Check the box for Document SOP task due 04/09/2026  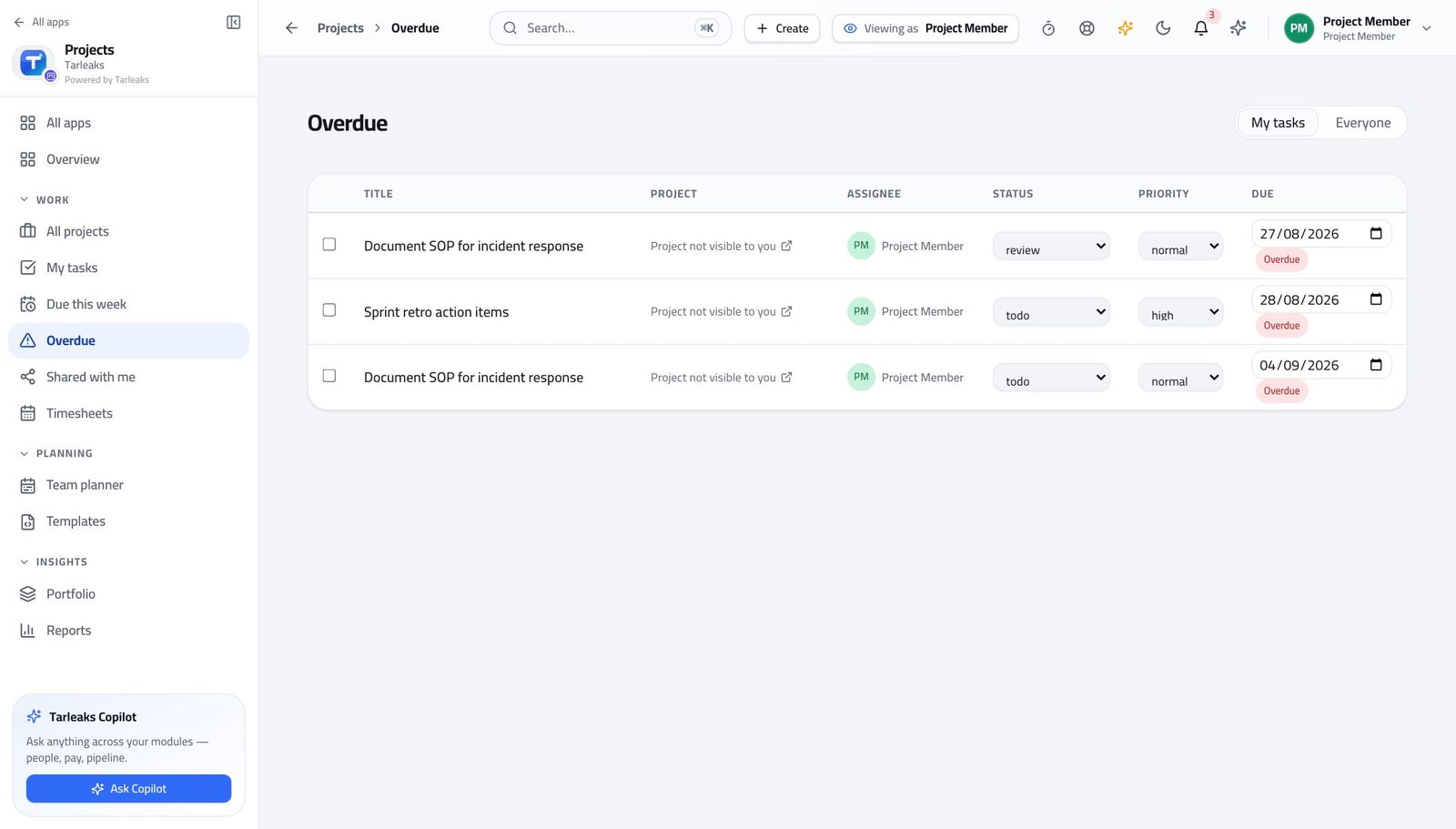coord(329,376)
